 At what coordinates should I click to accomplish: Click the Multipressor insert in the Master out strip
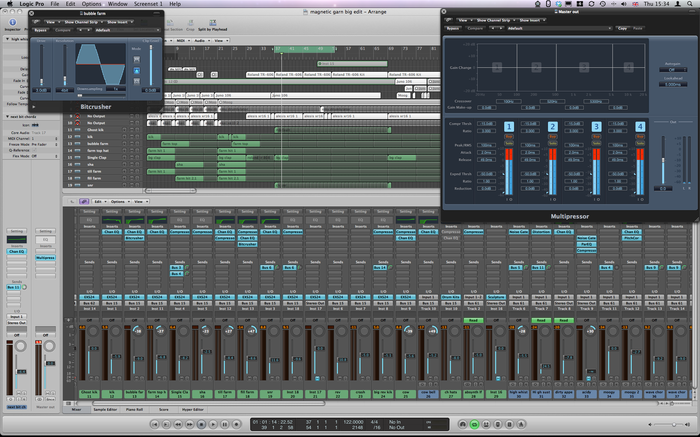pos(45,258)
